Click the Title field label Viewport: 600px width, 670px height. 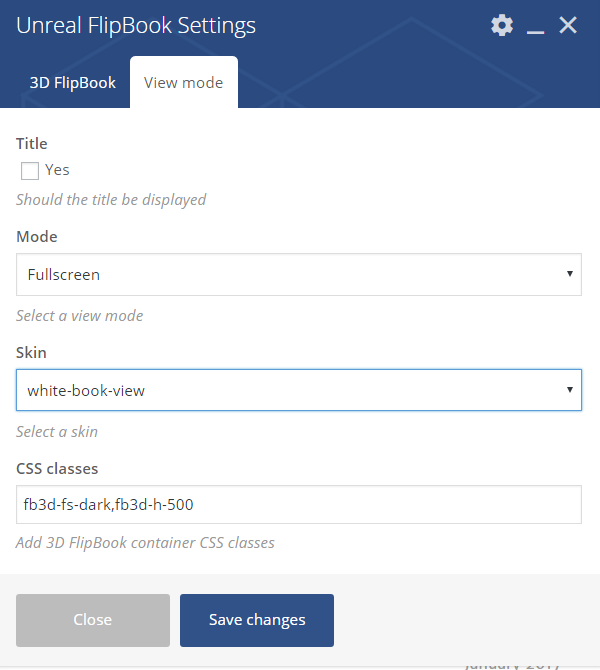pos(32,144)
